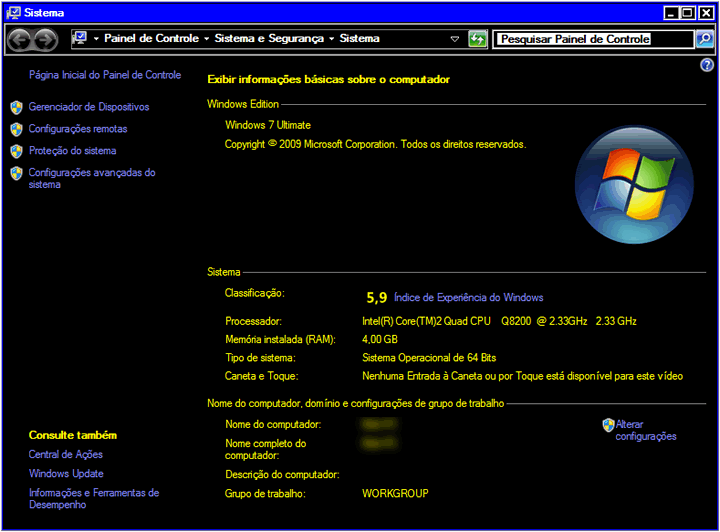720x532 pixels.
Task: Click the Back navigation arrow
Action: pos(19,39)
